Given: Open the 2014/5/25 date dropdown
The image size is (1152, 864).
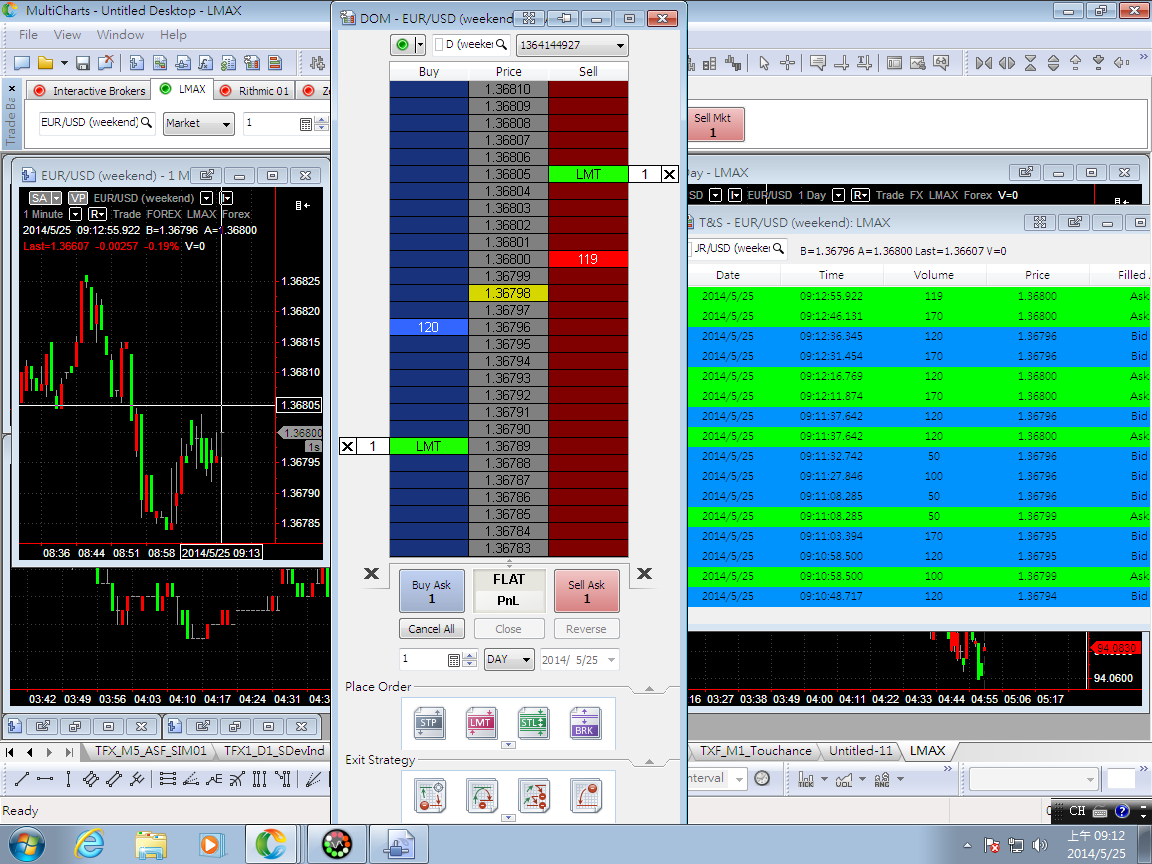Looking at the screenshot, I should (611, 660).
